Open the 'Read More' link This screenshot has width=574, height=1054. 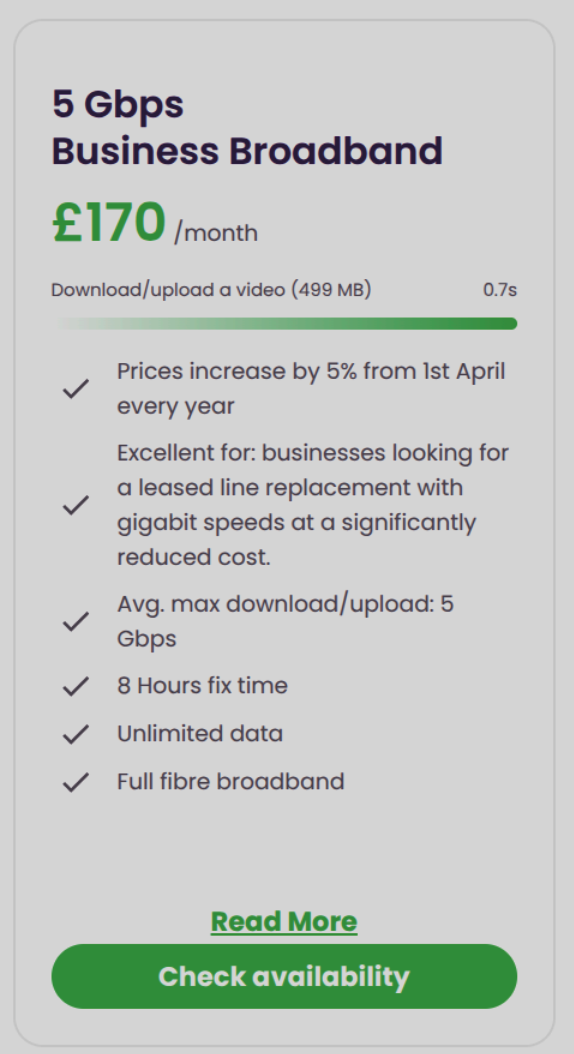tap(284, 922)
